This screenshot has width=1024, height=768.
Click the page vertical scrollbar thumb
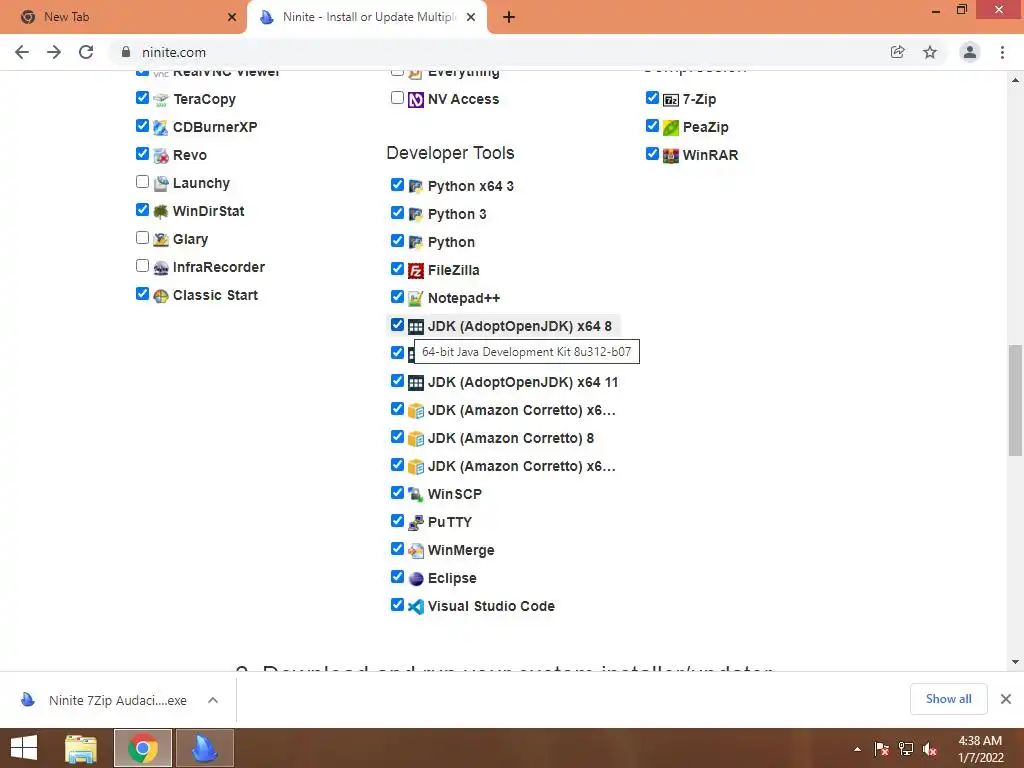click(x=1015, y=400)
